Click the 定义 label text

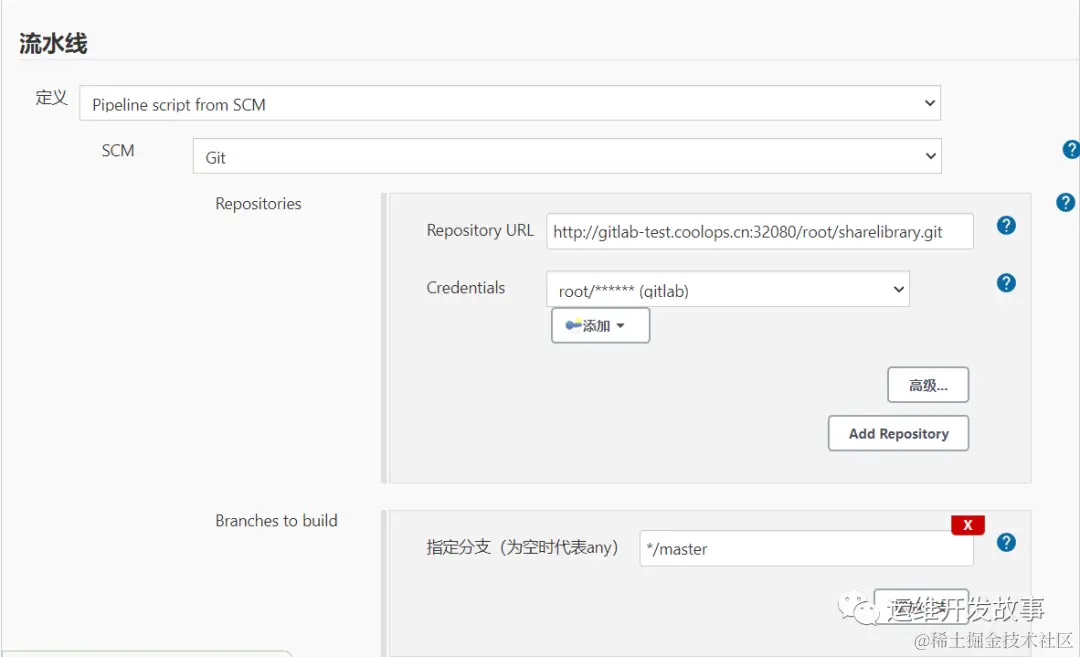52,98
